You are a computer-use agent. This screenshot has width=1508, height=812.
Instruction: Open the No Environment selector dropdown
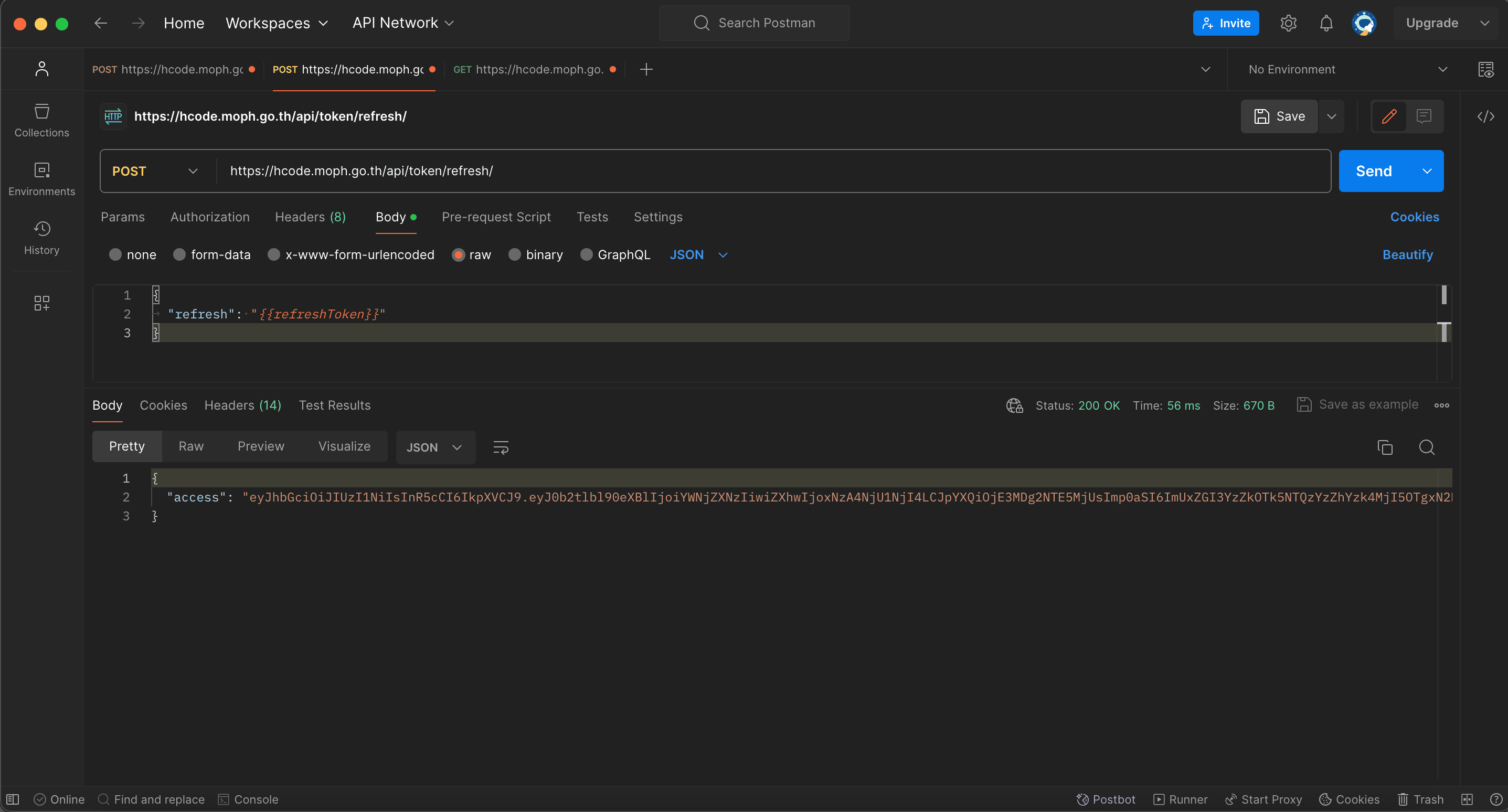pos(1346,69)
